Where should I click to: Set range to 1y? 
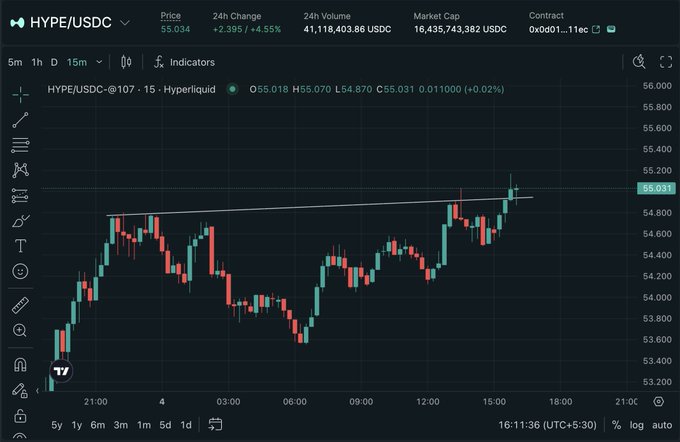(77, 425)
